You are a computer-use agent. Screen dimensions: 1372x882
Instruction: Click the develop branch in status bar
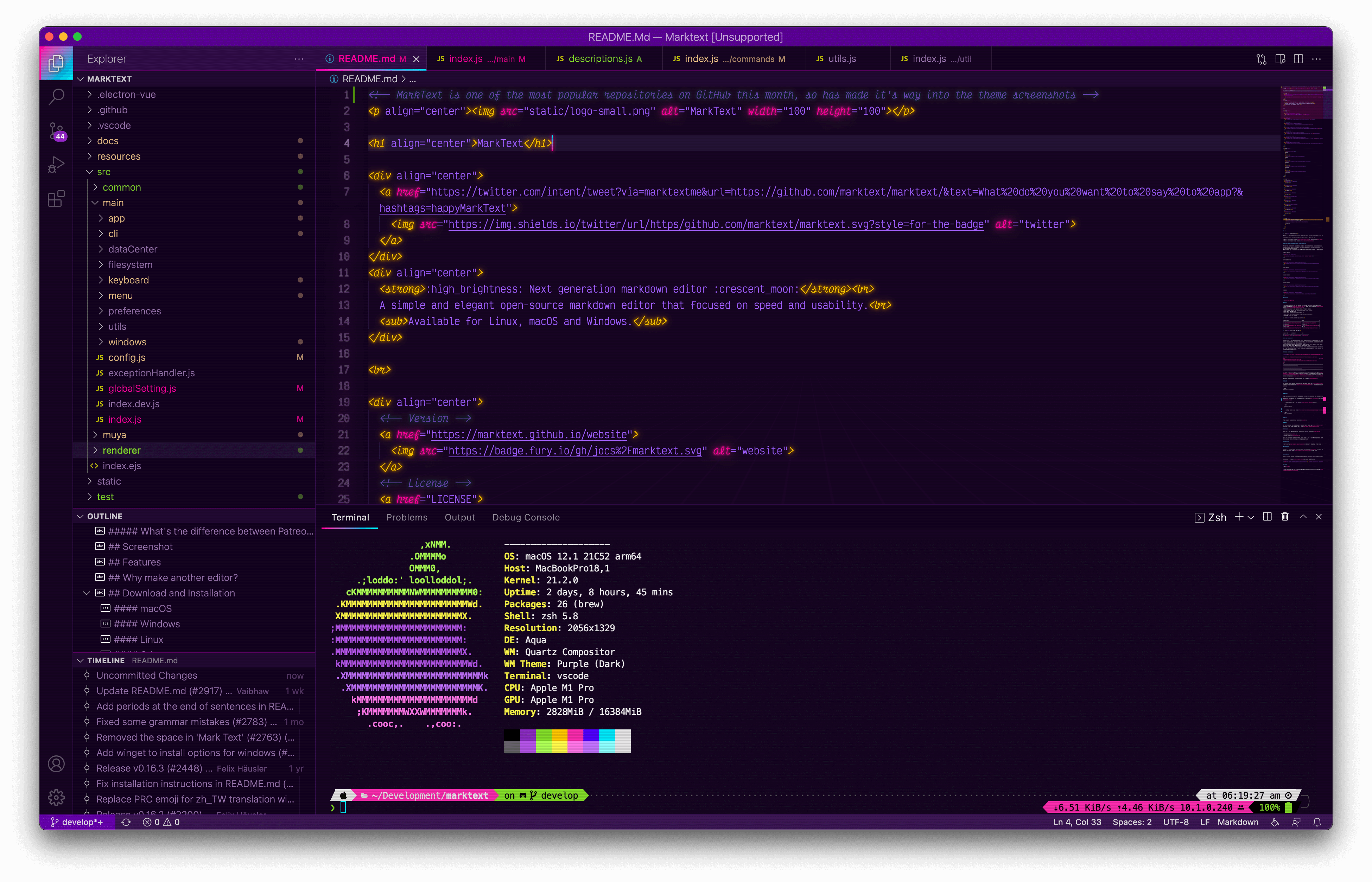[77, 822]
